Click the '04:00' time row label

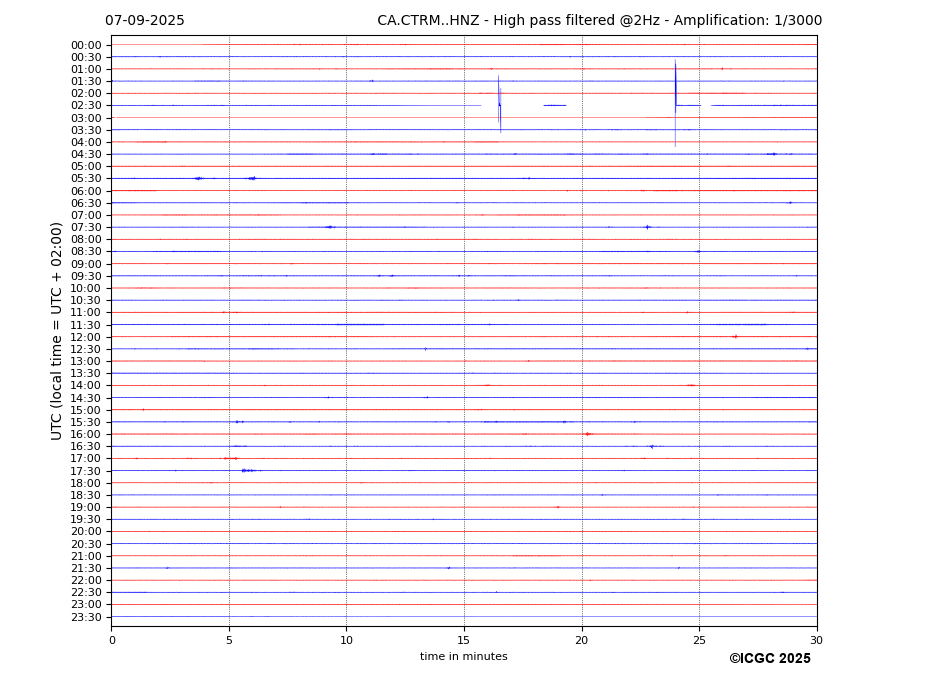coord(86,143)
